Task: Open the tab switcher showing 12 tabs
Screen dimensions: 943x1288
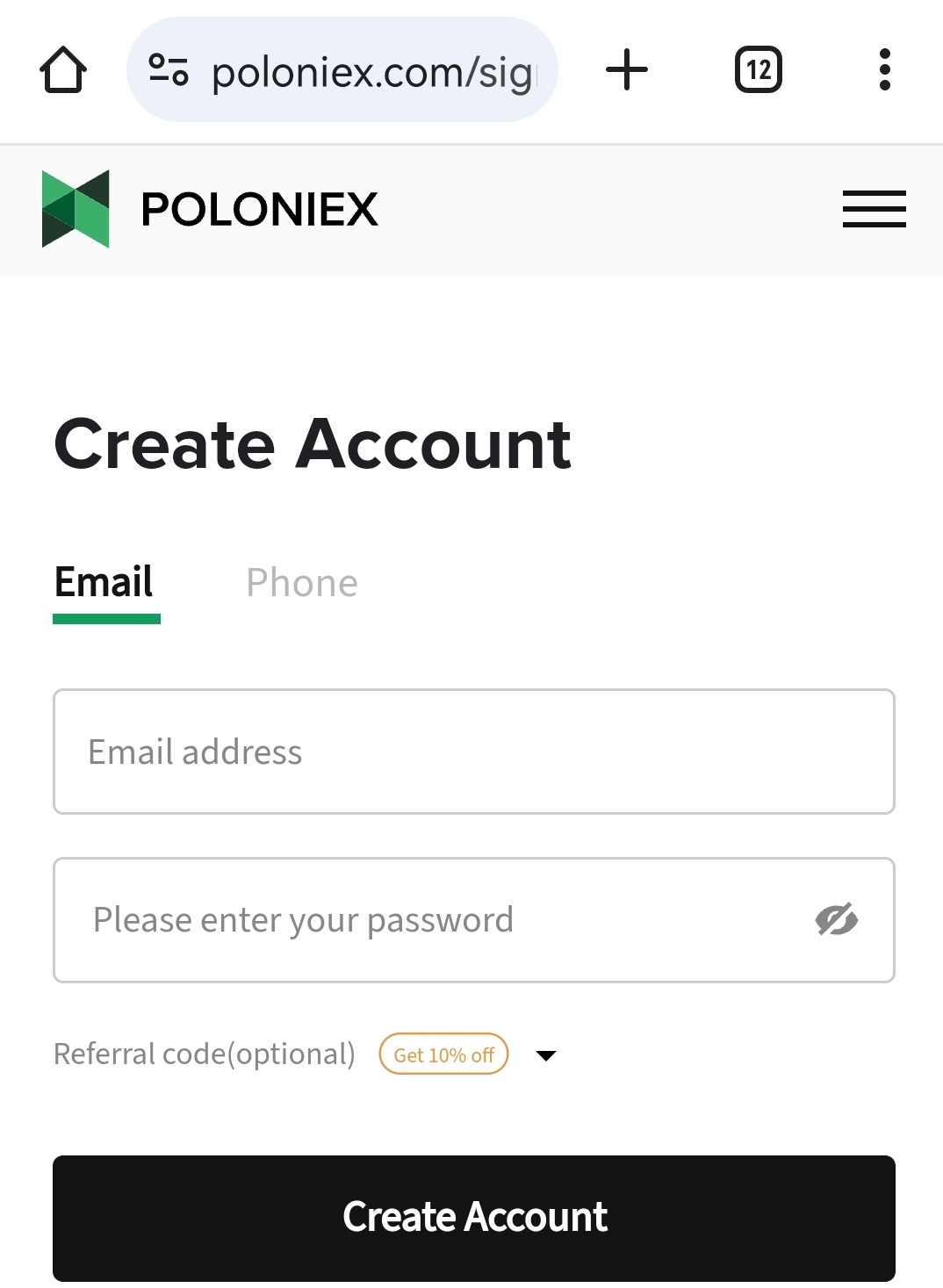Action: (x=758, y=70)
